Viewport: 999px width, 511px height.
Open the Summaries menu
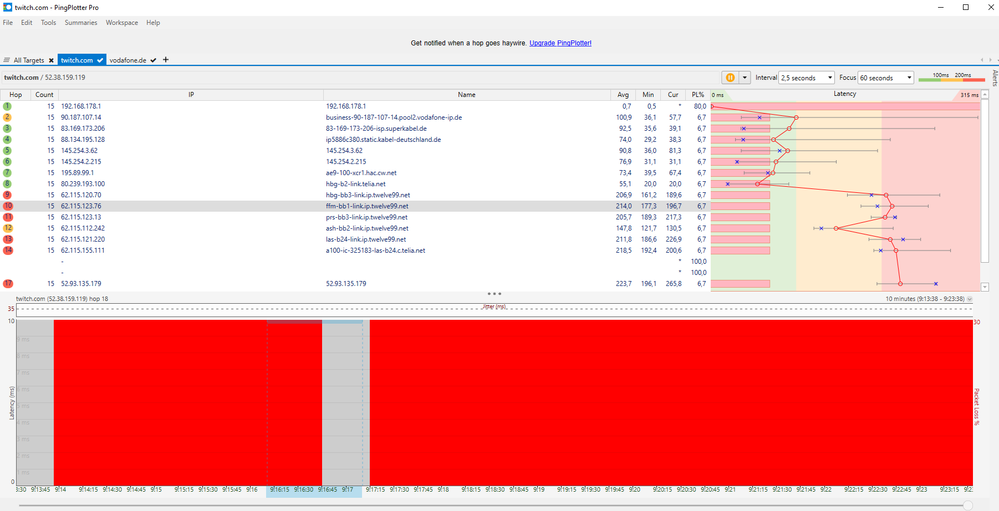coord(81,22)
